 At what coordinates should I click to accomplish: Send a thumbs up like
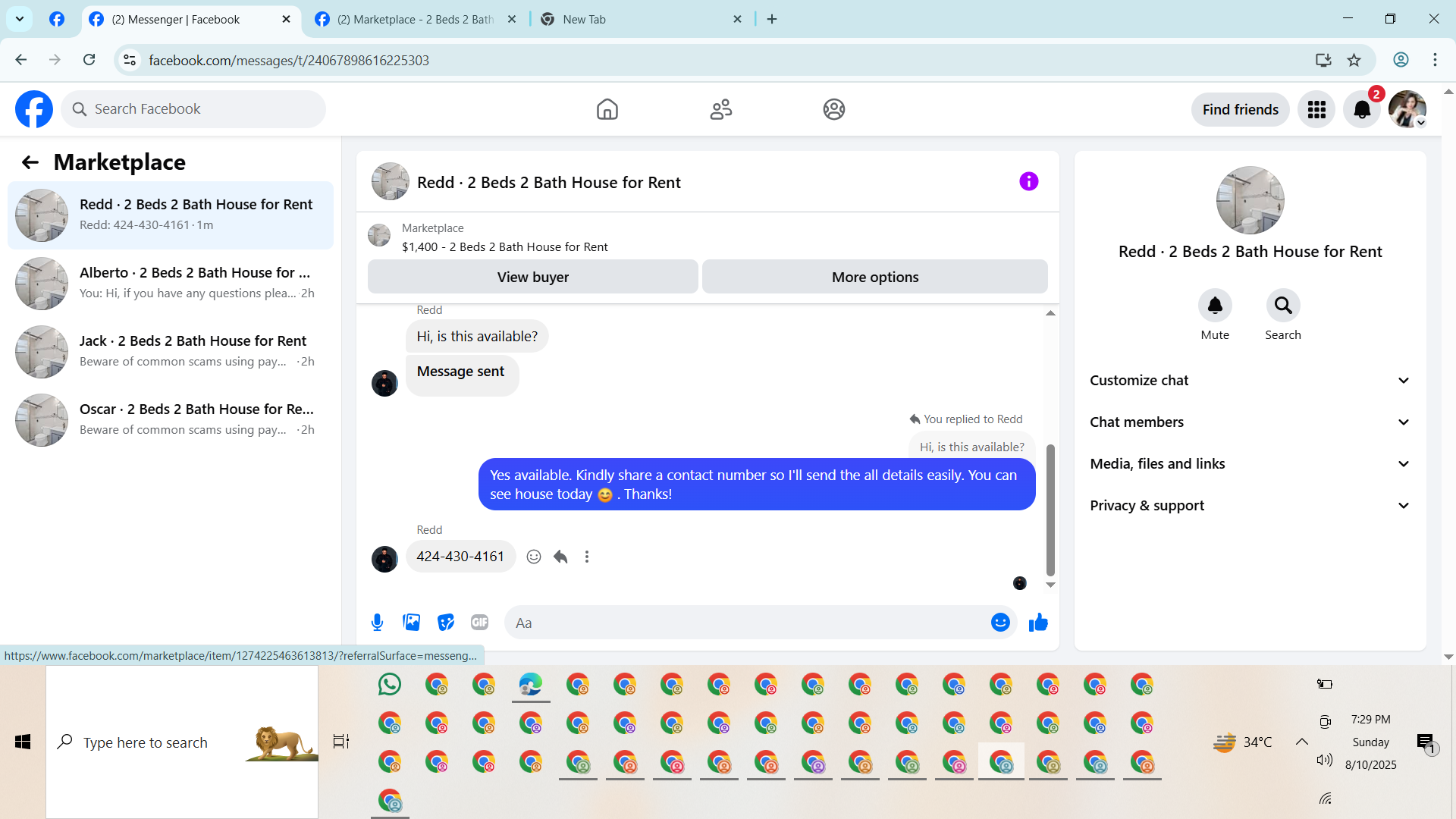[x=1038, y=623]
